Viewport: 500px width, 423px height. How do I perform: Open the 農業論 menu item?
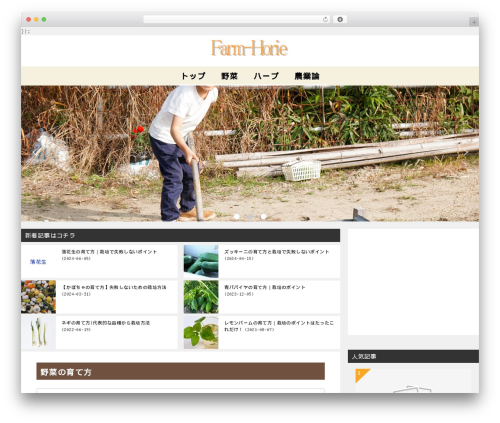pos(307,76)
